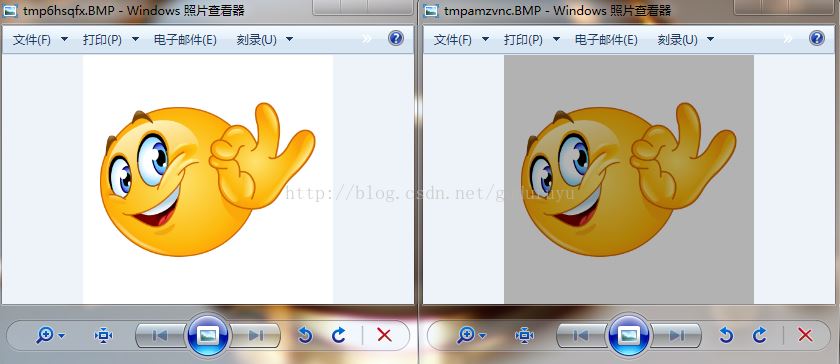
Task: Click the darkened smiley image in right viewer
Action: 629,179
